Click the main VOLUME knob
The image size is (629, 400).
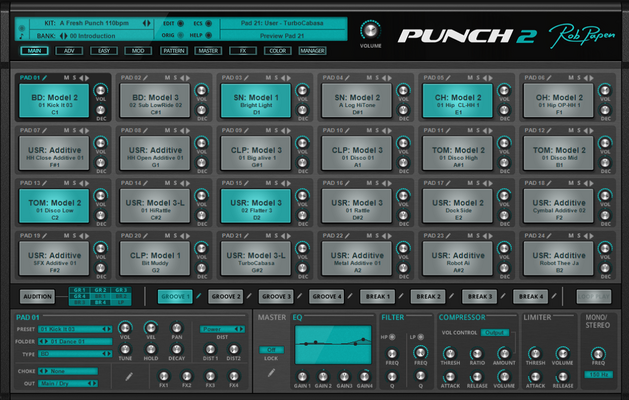[370, 30]
